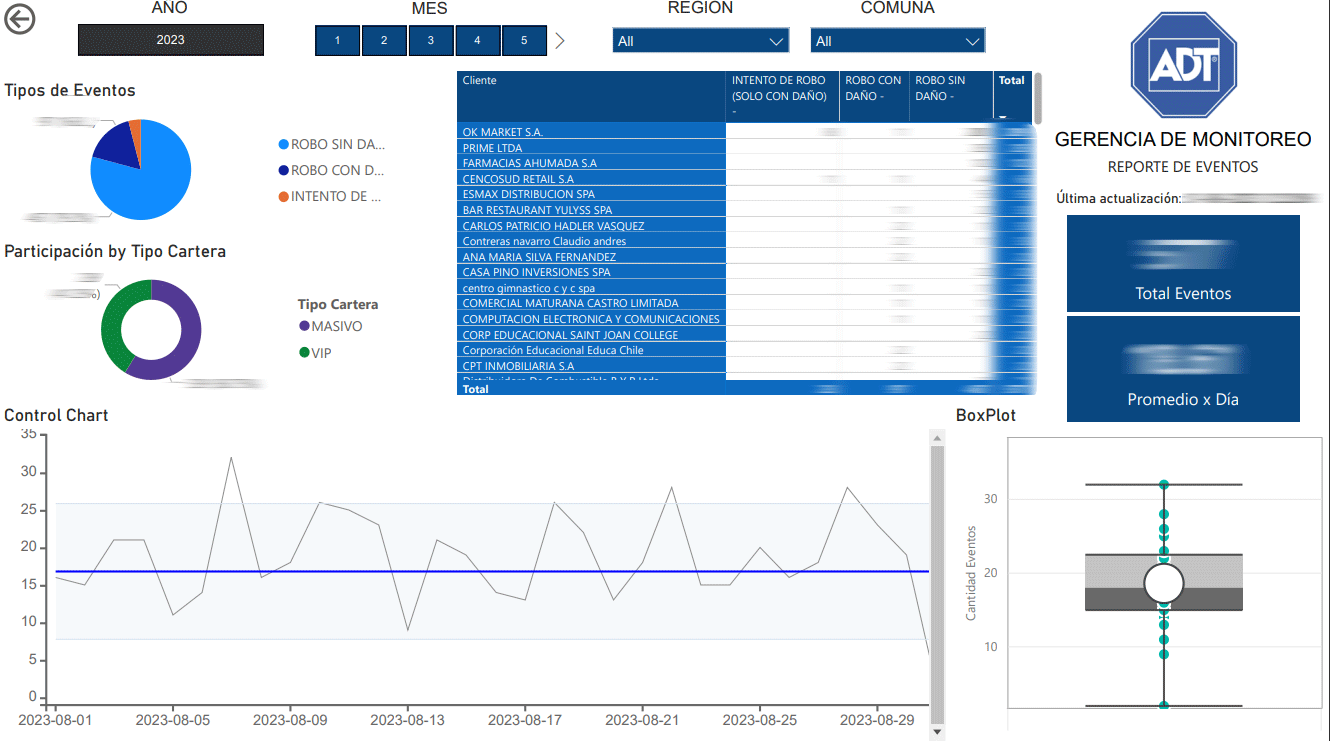Click the Tipos de Eventos title
Viewport: 1330px width, 741px height.
click(70, 90)
